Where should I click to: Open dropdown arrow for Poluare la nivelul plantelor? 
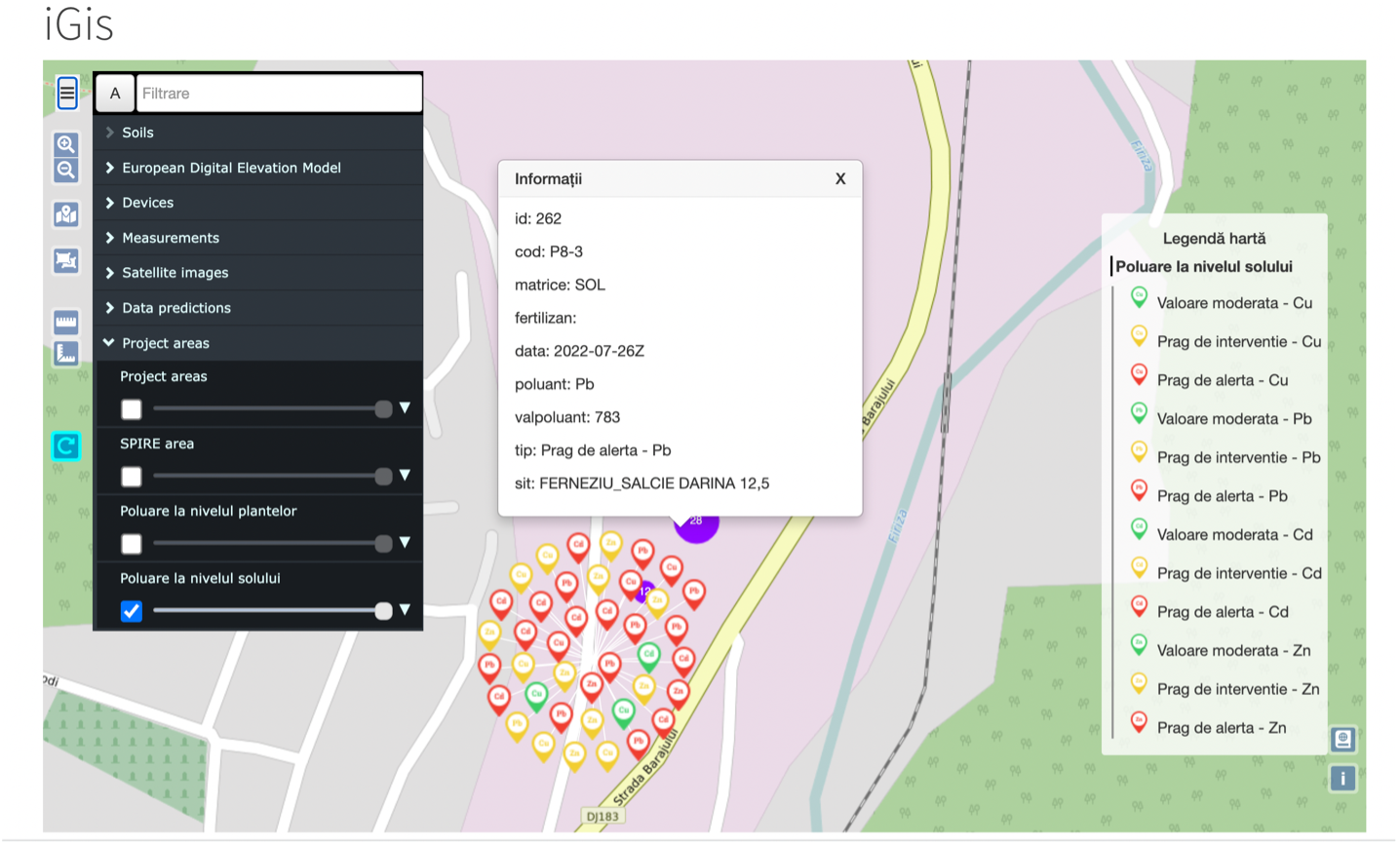405,542
